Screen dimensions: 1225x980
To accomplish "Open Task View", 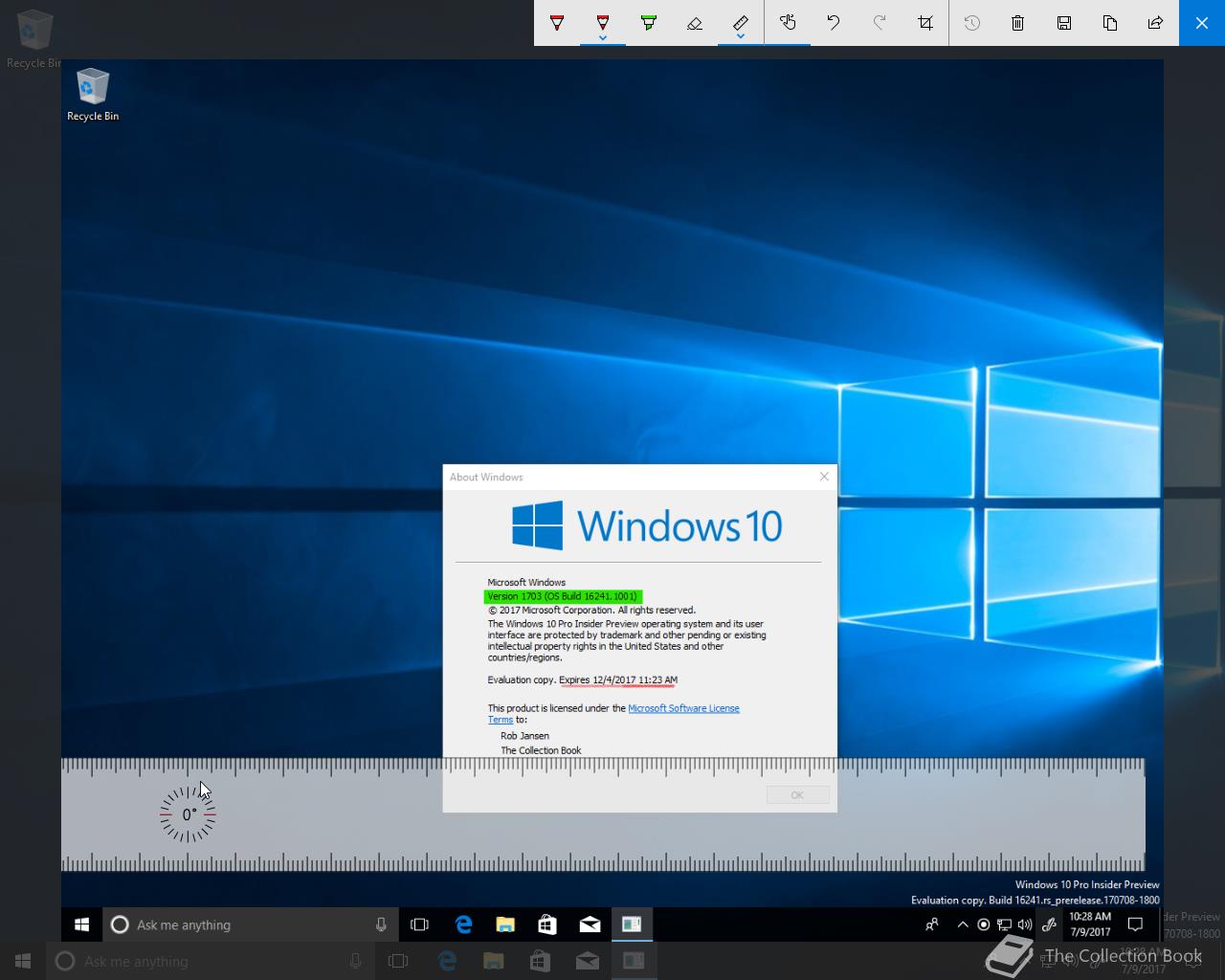I will (419, 924).
